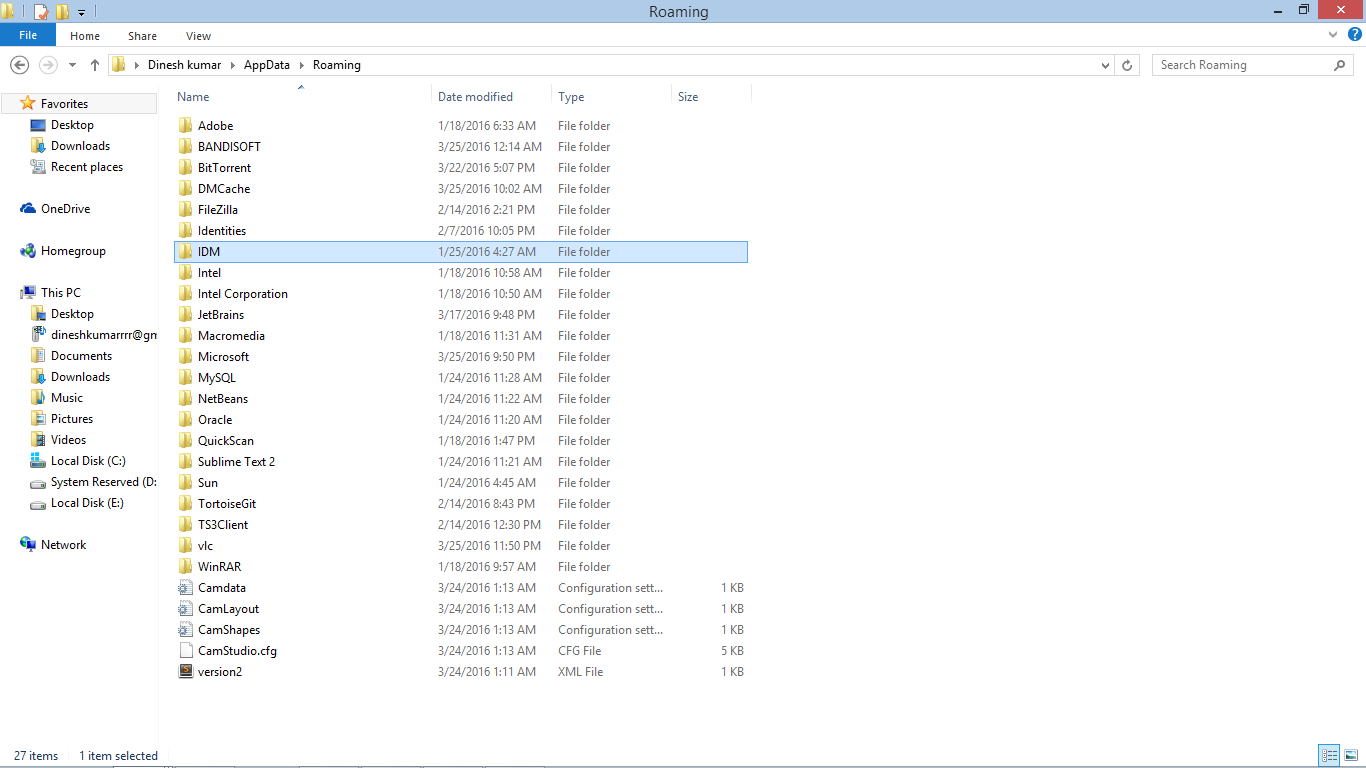This screenshot has height=768, width=1366.
Task: Switch to details view button
Action: click(x=1329, y=755)
